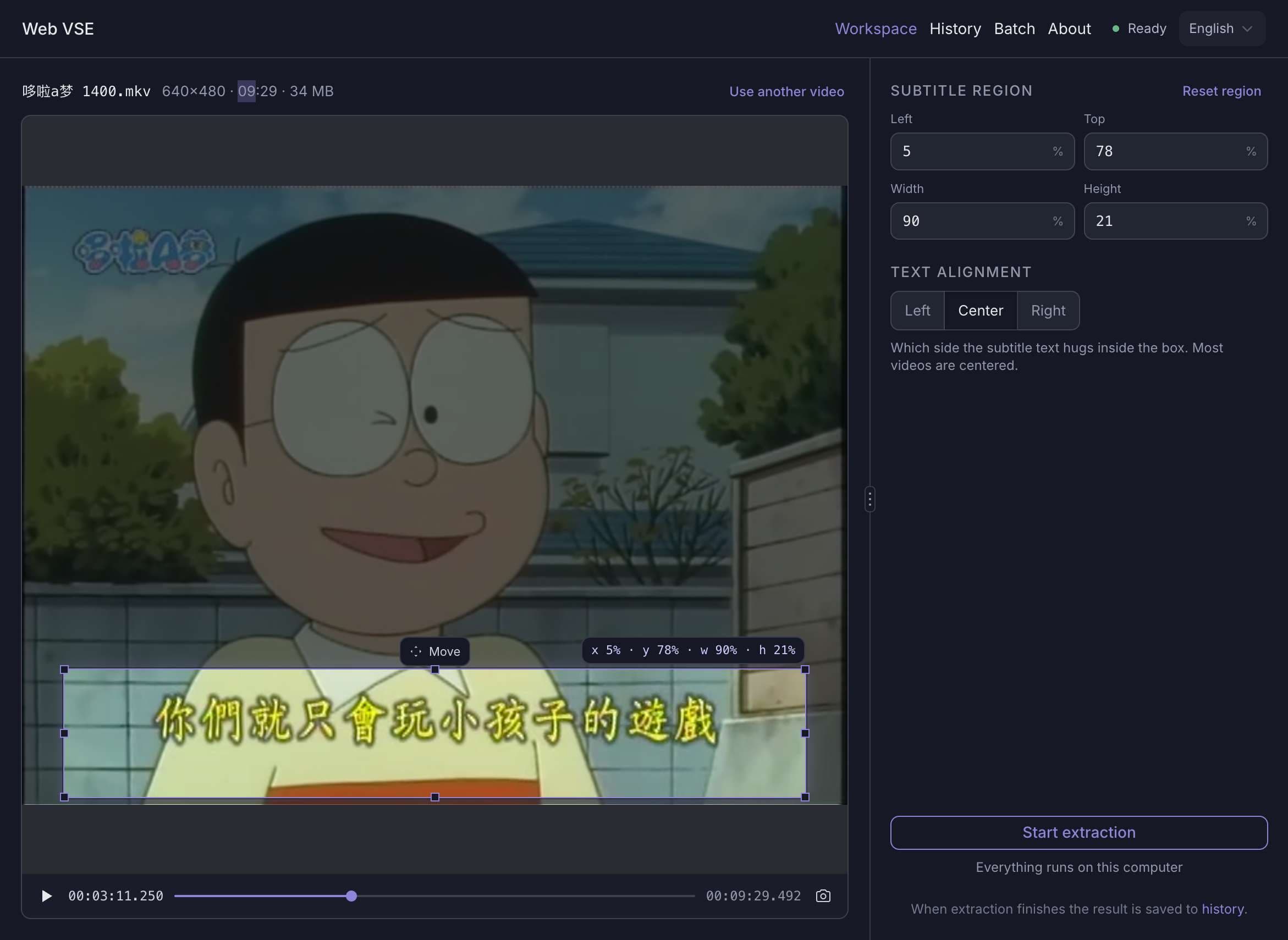Open the About page
1288x940 pixels.
[1069, 29]
